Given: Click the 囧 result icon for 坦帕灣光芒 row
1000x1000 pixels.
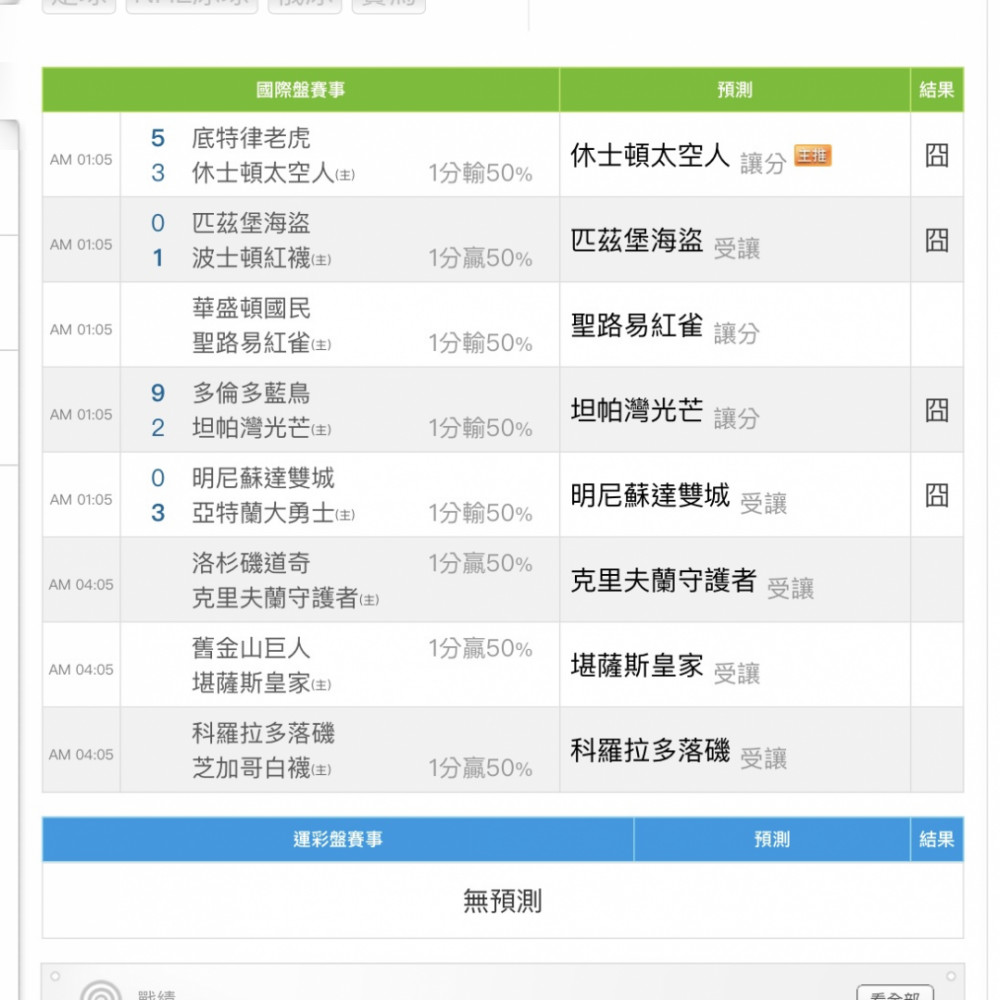Looking at the screenshot, I should click(936, 410).
